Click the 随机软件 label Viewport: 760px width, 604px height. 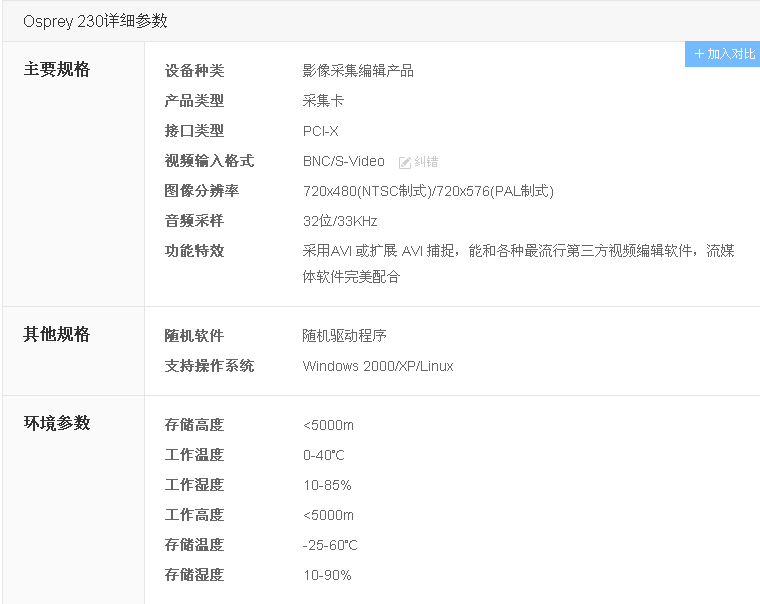tap(194, 336)
